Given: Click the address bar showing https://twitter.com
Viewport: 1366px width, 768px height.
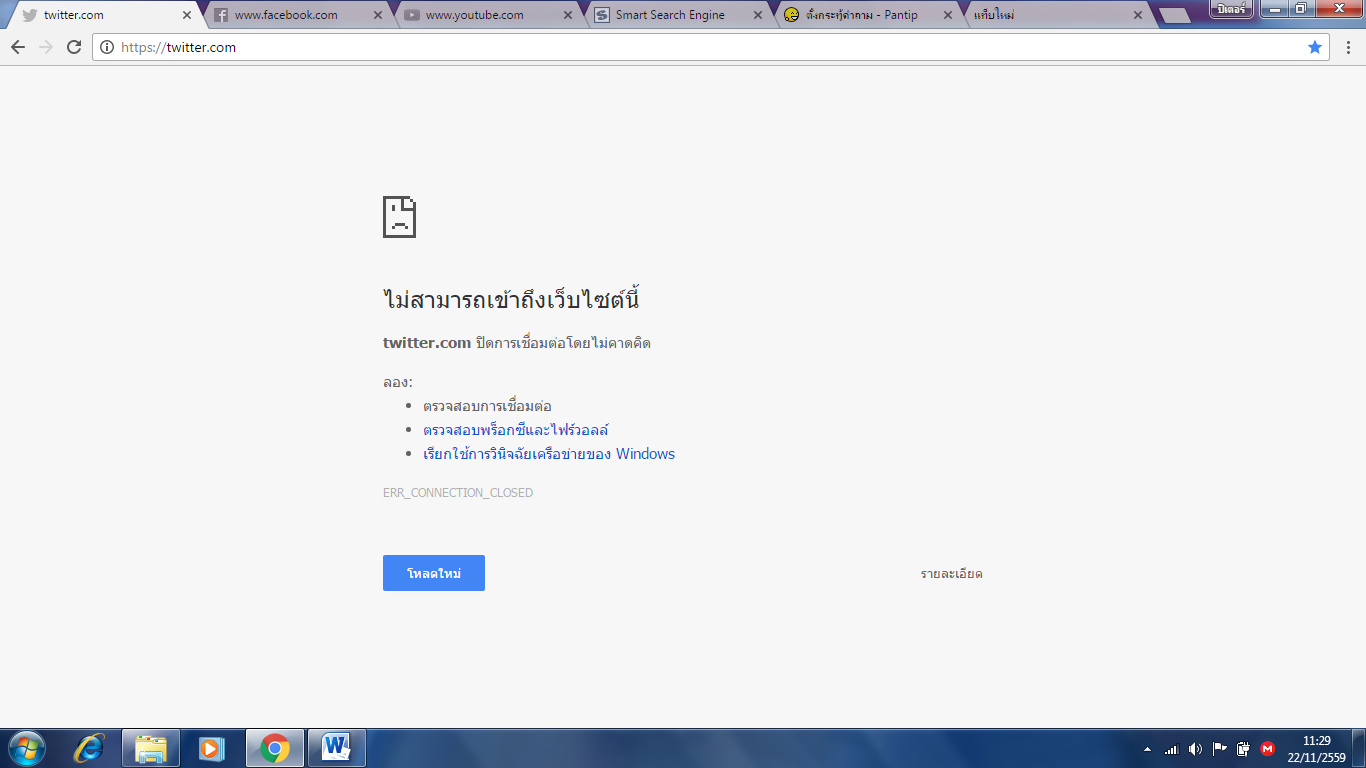Looking at the screenshot, I should (x=711, y=47).
